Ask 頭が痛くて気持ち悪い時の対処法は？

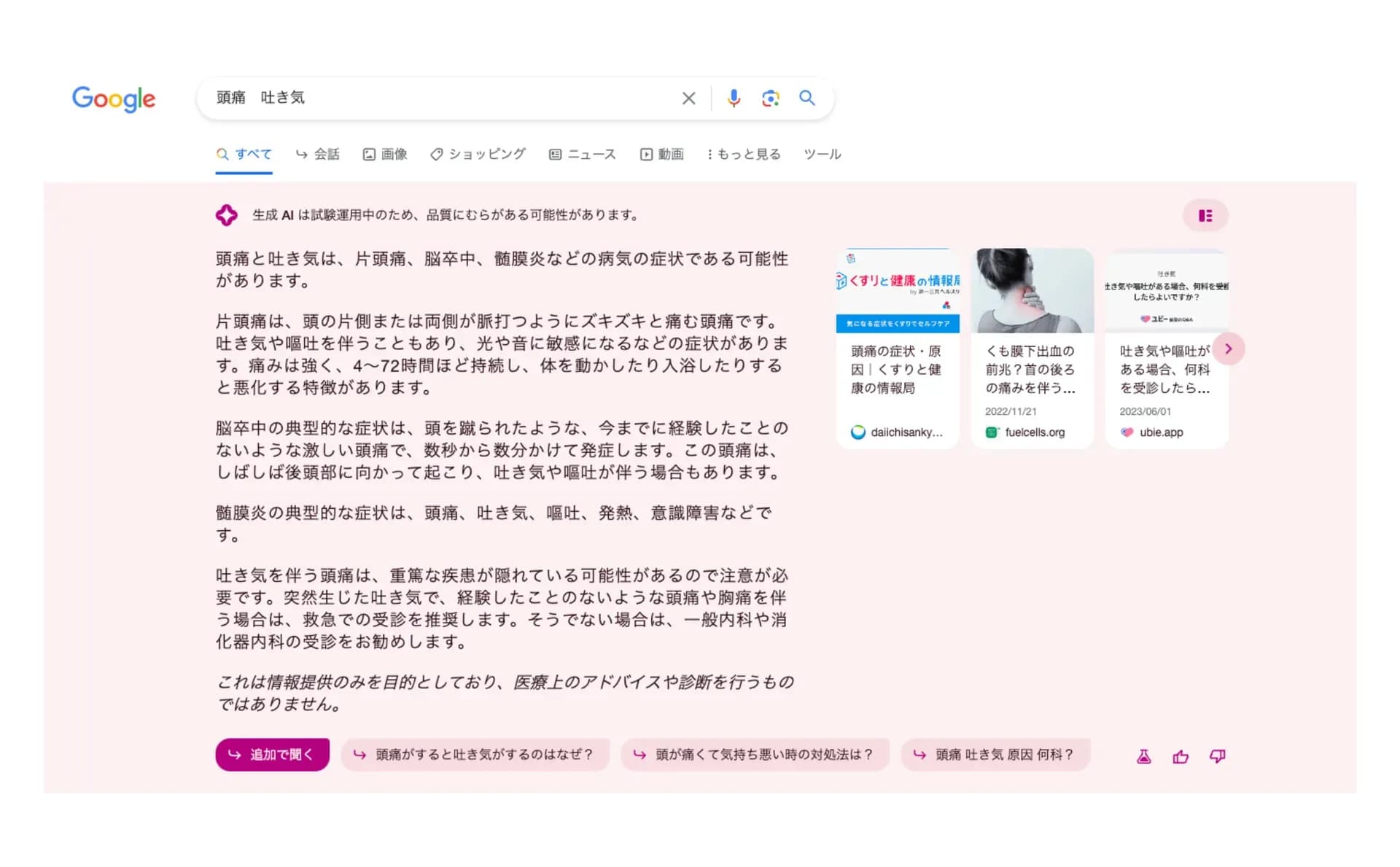pos(755,755)
